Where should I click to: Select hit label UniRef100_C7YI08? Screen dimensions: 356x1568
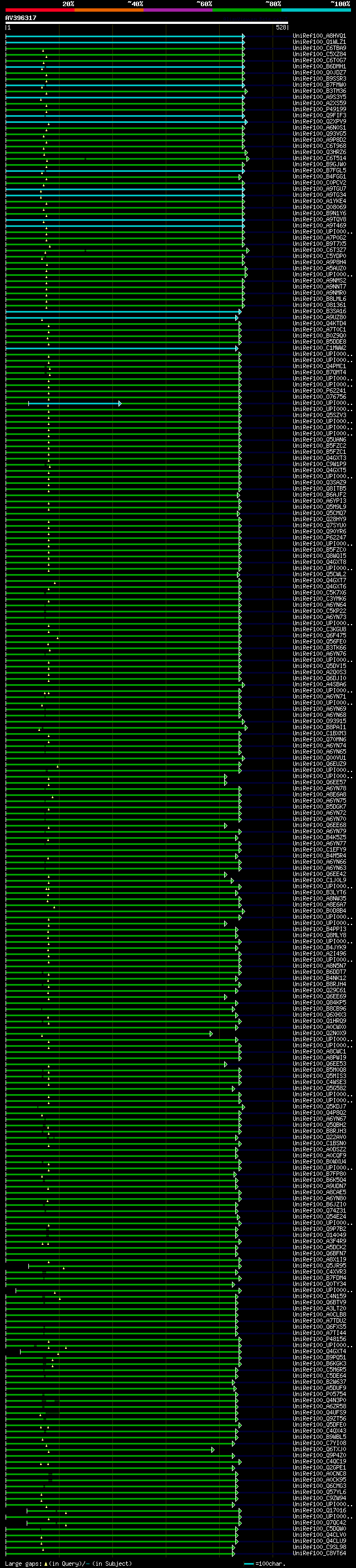pos(319,1443)
